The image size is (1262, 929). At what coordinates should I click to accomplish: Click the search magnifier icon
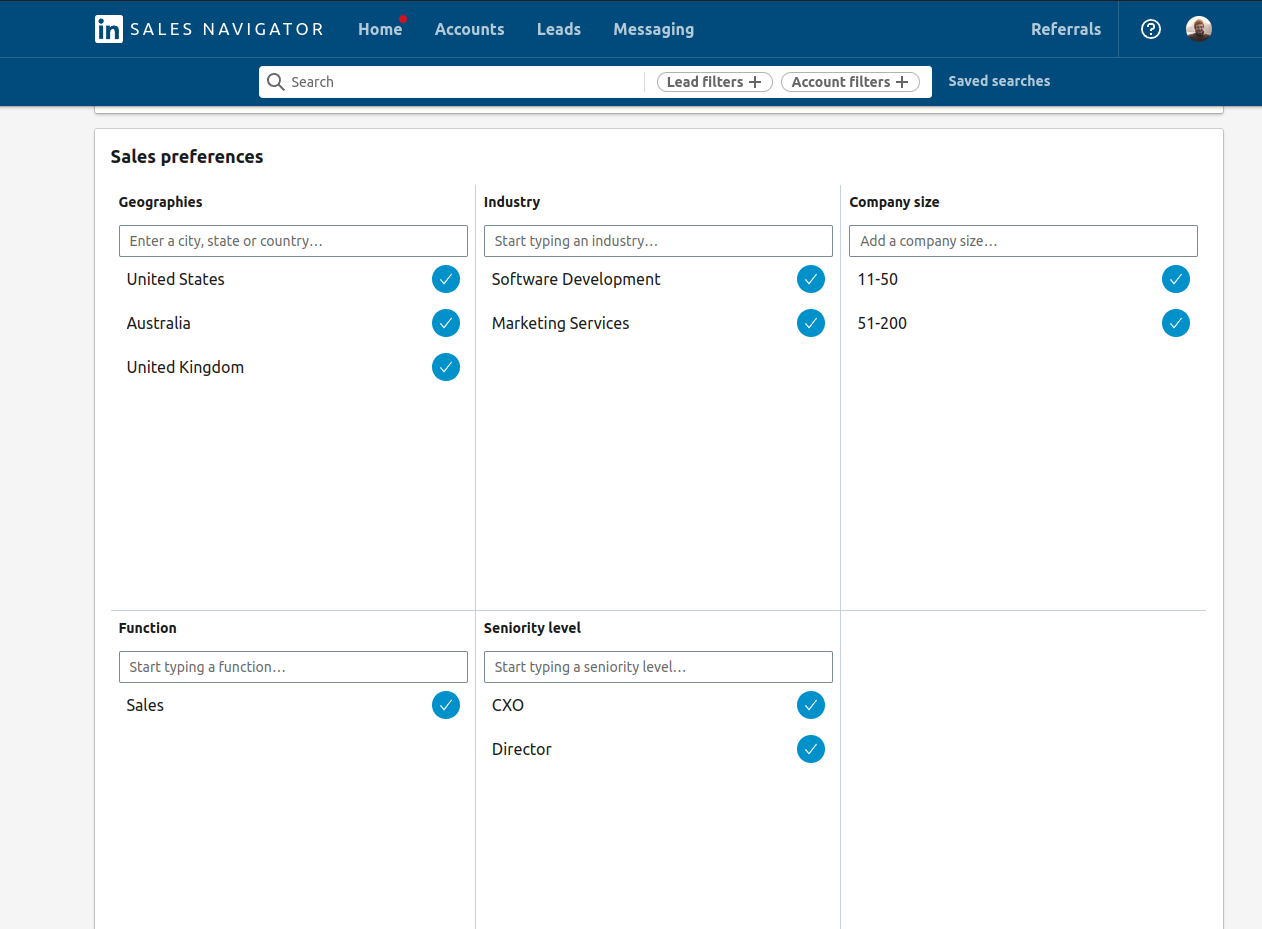[276, 82]
